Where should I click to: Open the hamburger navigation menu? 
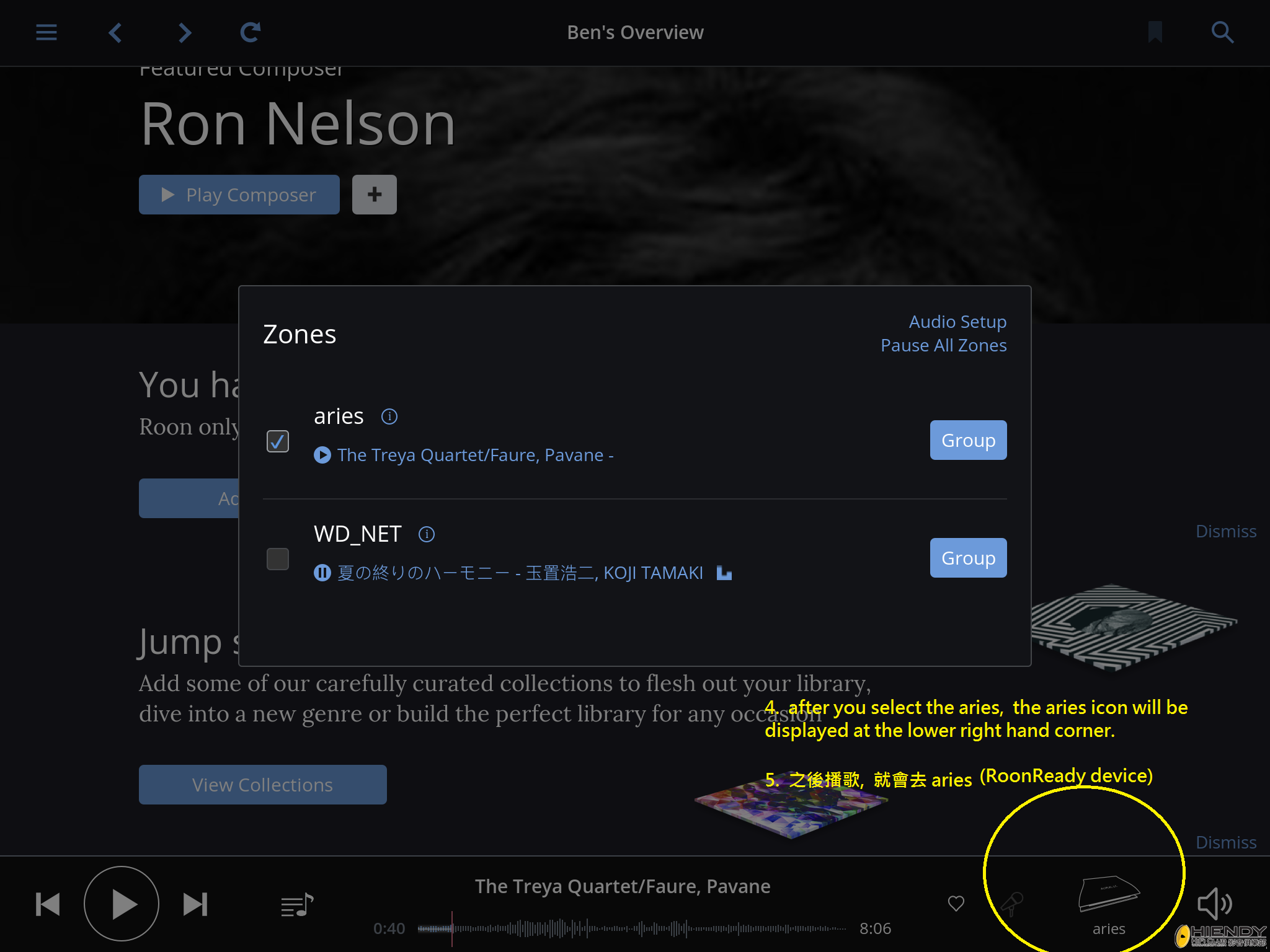coord(47,32)
